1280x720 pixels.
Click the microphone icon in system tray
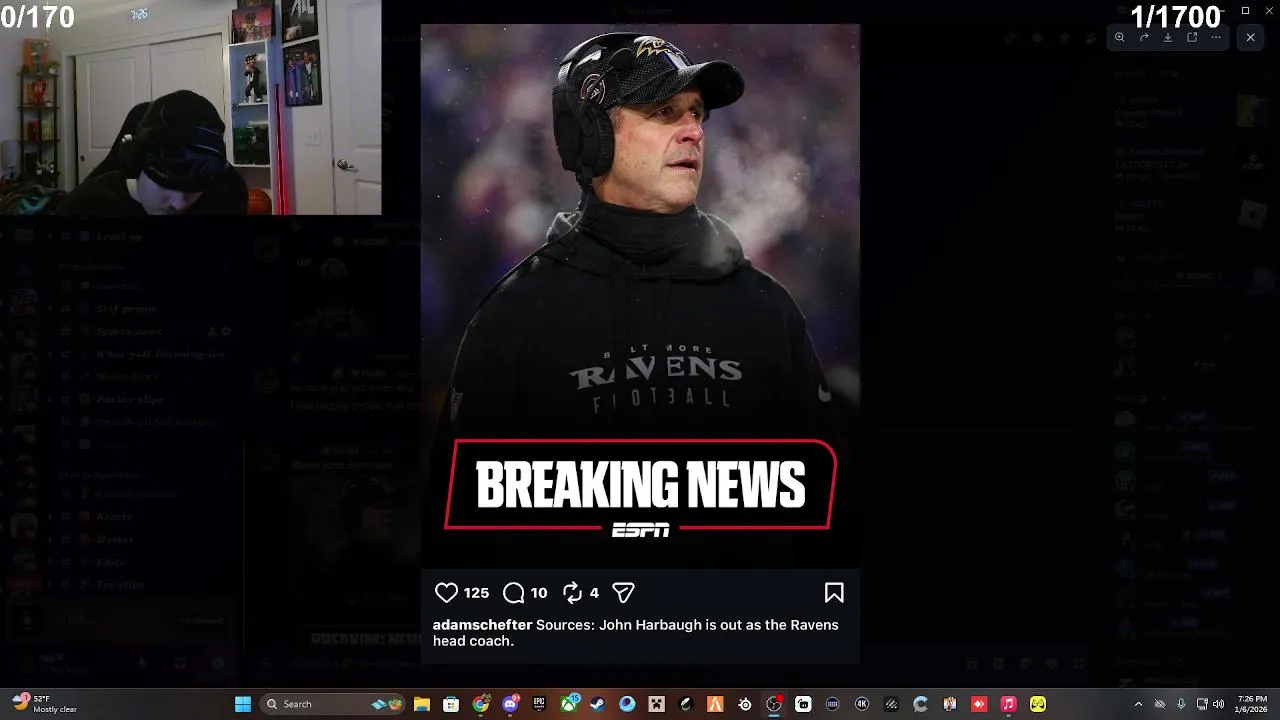tap(1181, 704)
